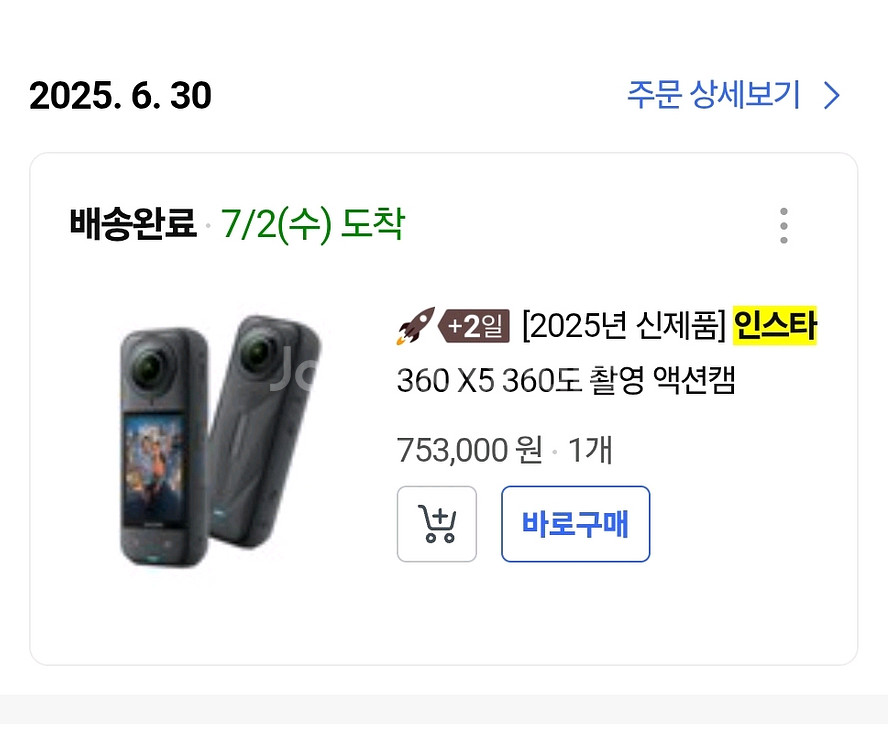The height and width of the screenshot is (750, 888).
Task: Tap the +2일 delivery badge
Action: tap(474, 327)
